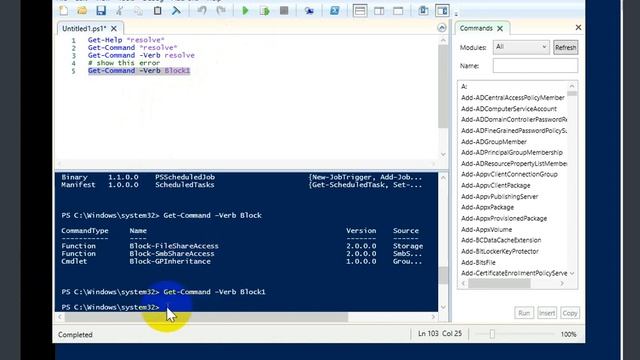This screenshot has width=640, height=360.
Task: Select Add-ADPrincipalGroupMembership command
Action: (x=511, y=152)
